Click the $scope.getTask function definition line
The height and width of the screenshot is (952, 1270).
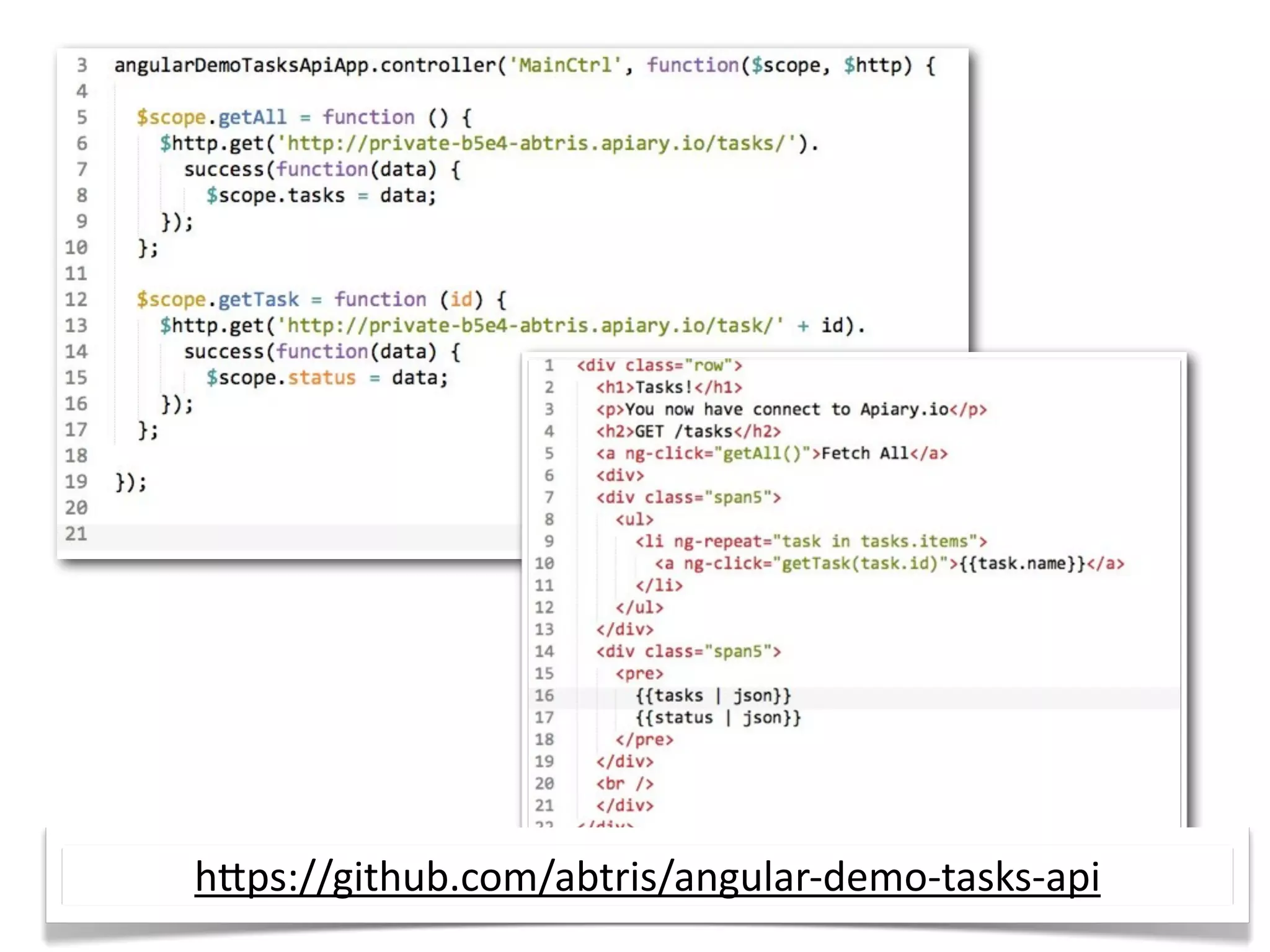click(322, 299)
